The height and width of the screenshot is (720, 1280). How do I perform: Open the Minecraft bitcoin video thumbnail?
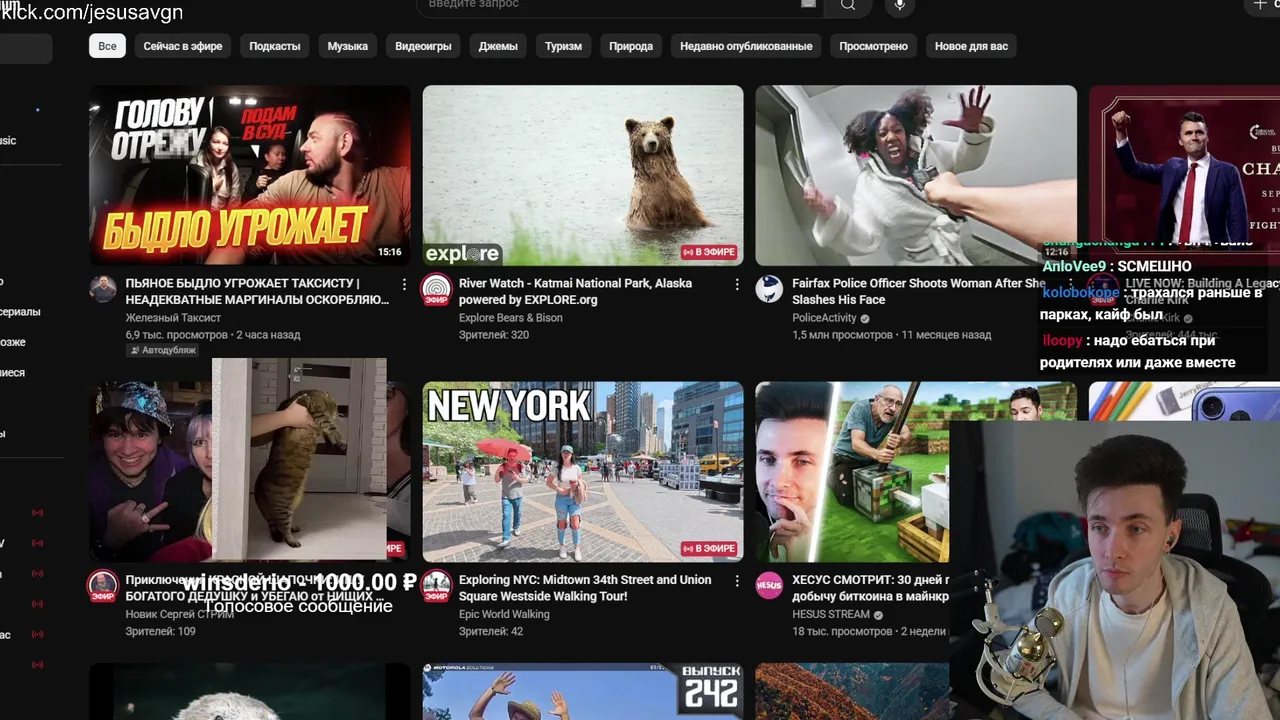click(x=852, y=471)
